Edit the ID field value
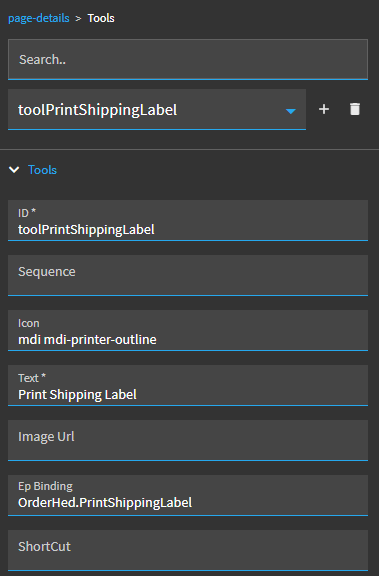Viewport: 379px width, 576px height. (188, 220)
